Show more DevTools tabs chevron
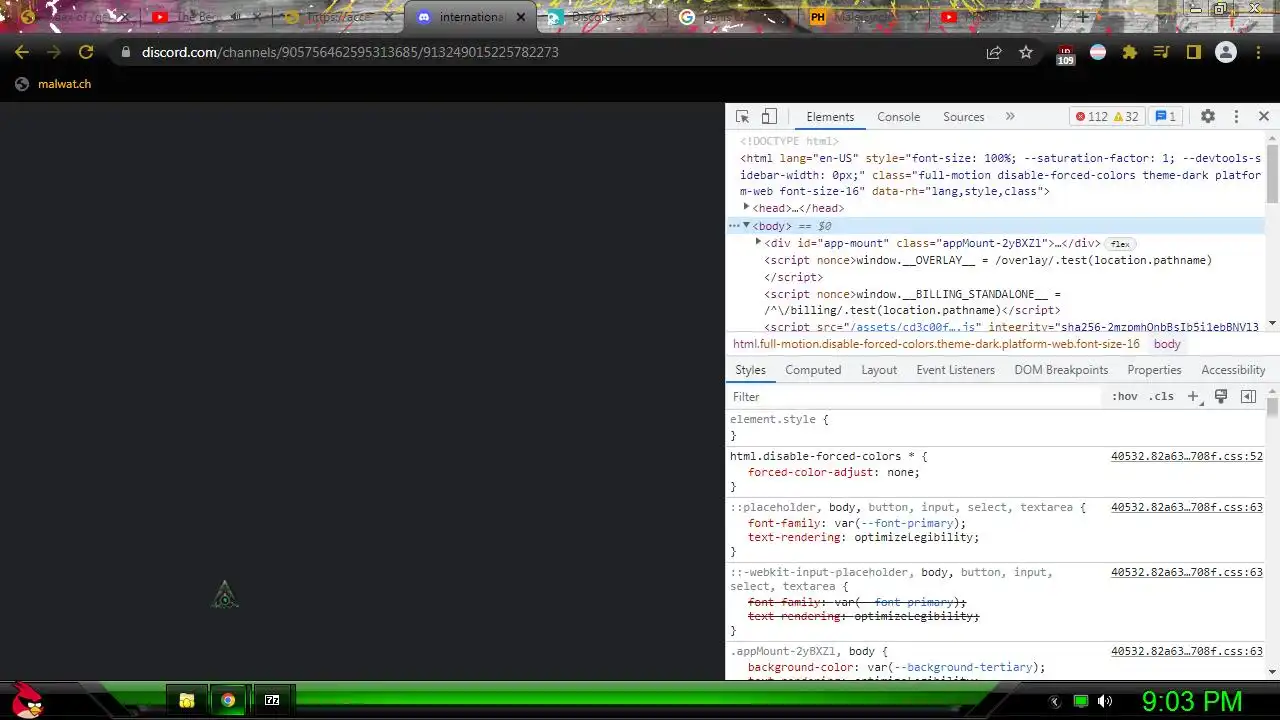This screenshot has width=1280, height=720. [1010, 117]
